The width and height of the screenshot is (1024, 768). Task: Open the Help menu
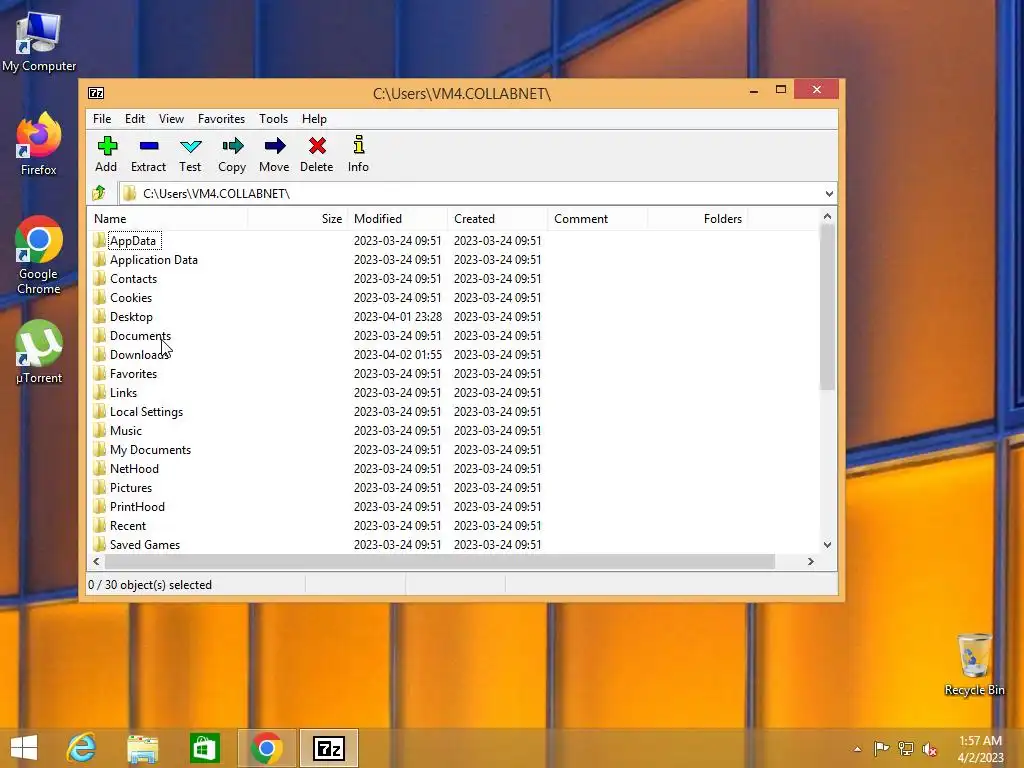point(314,119)
